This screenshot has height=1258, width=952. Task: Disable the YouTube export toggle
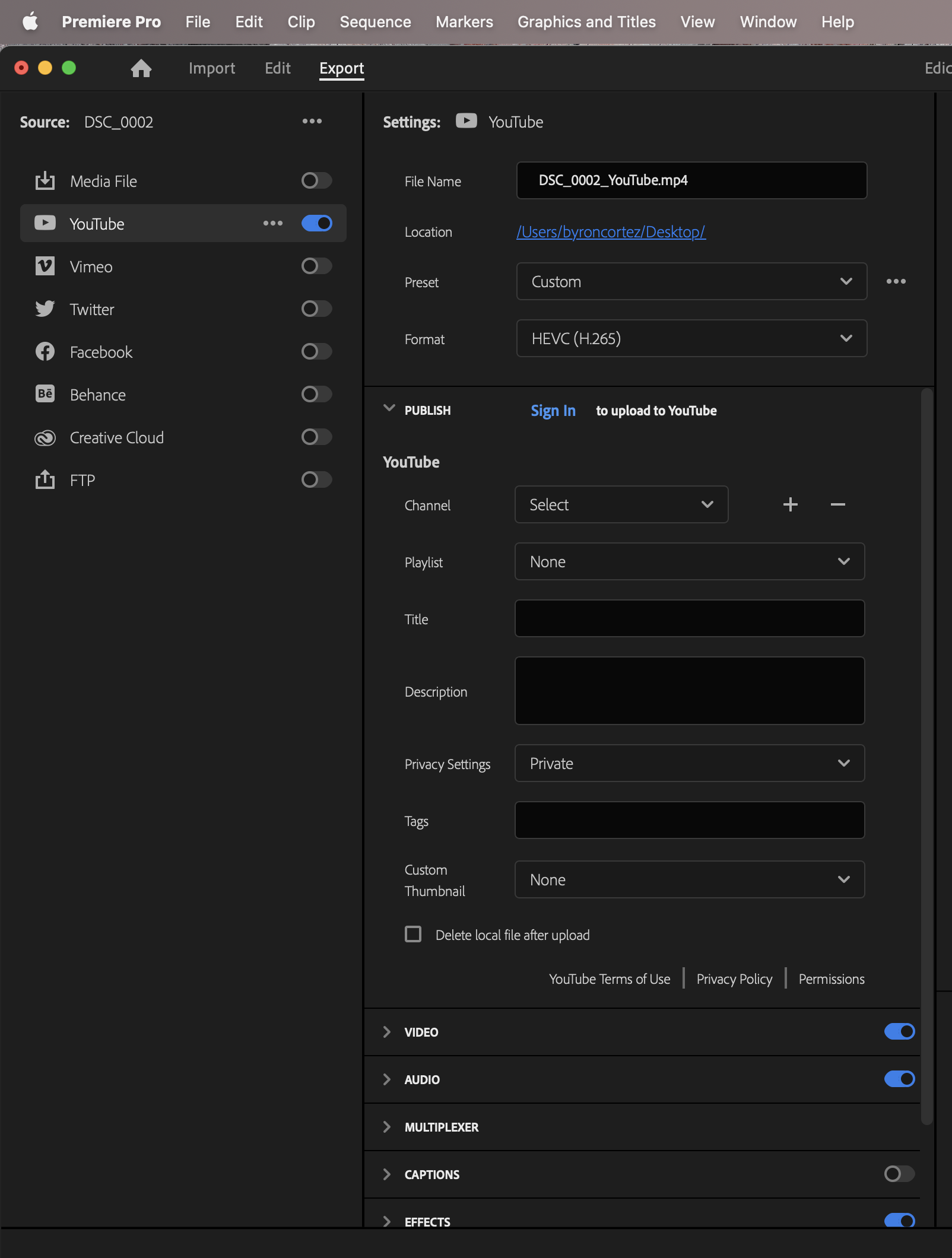click(x=316, y=223)
